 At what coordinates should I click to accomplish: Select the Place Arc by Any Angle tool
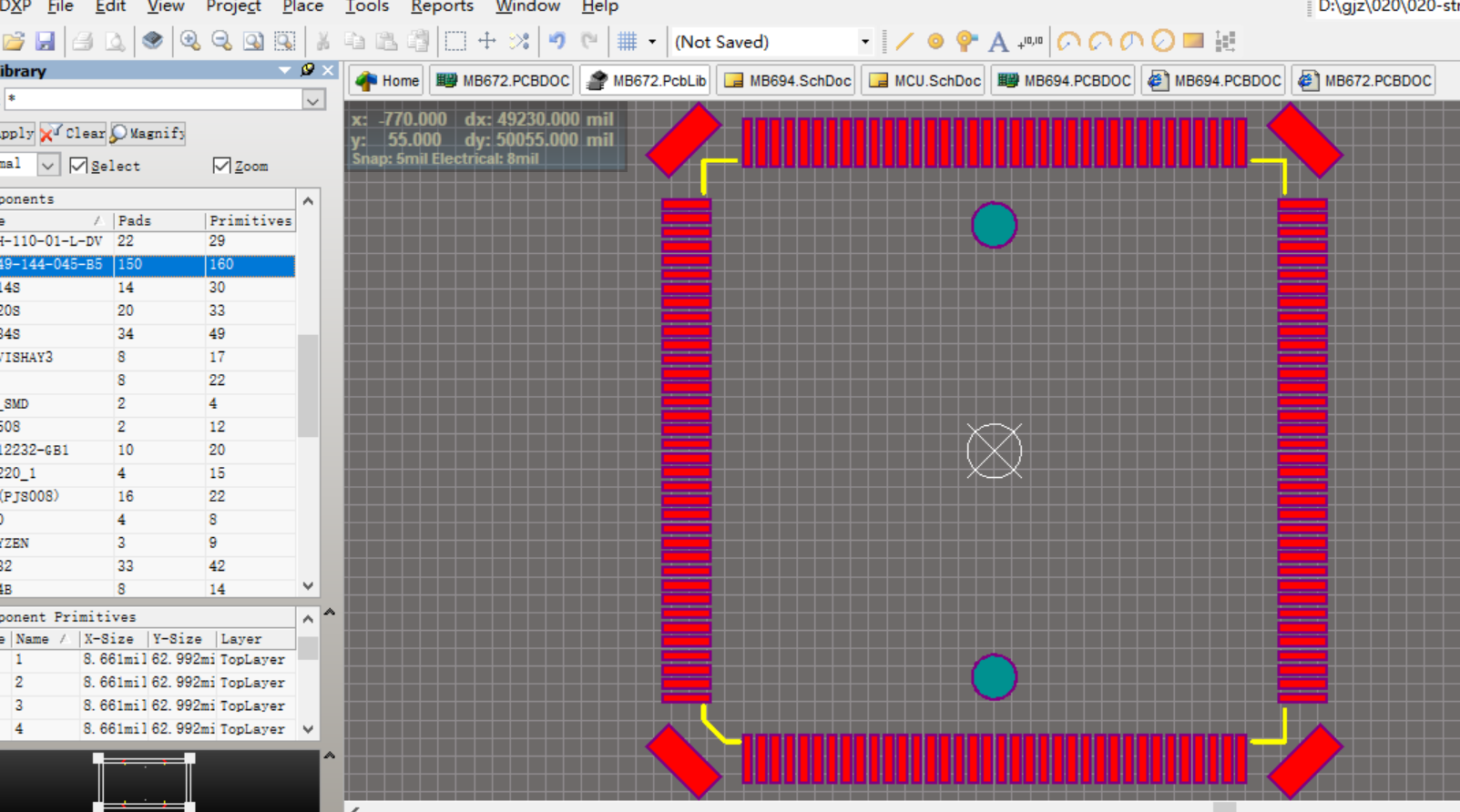(x=1131, y=42)
